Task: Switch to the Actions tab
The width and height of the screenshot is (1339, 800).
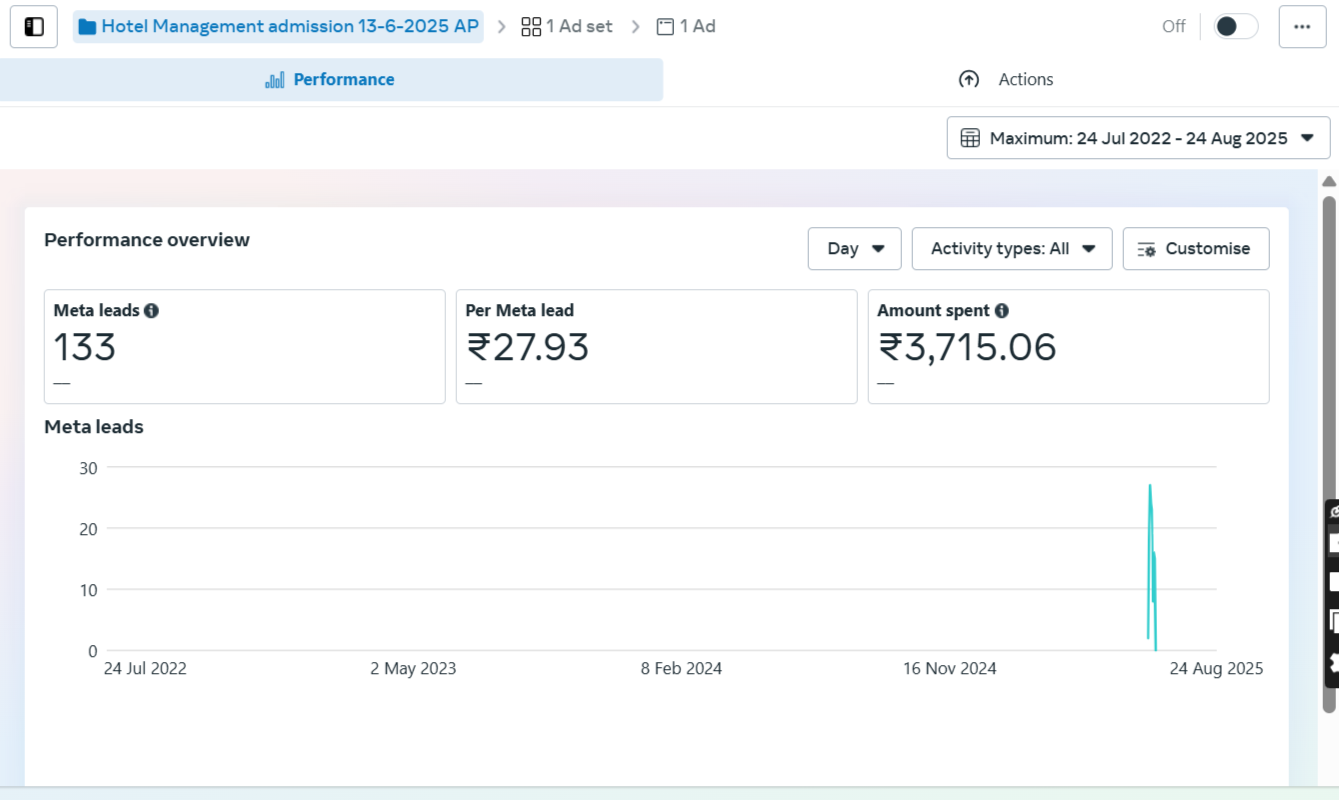Action: [1005, 80]
